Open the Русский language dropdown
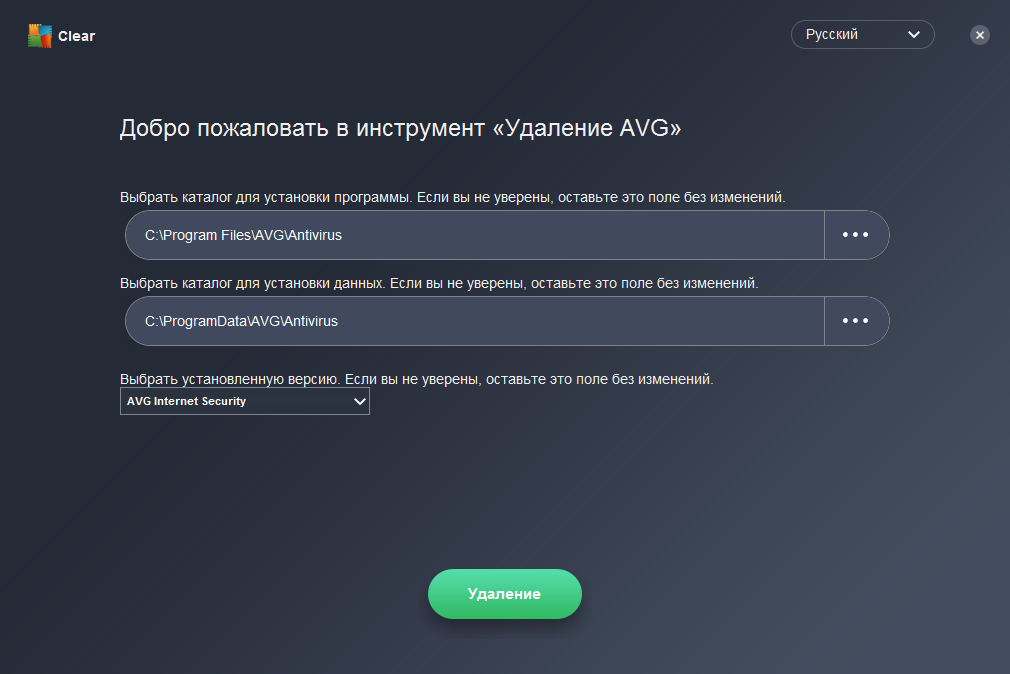This screenshot has height=674, width=1010. [x=862, y=35]
